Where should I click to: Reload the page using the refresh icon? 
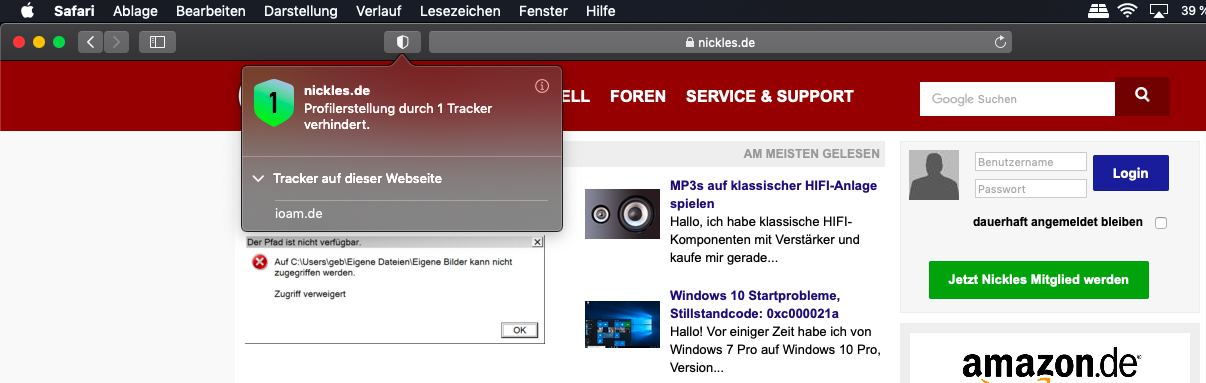(999, 42)
